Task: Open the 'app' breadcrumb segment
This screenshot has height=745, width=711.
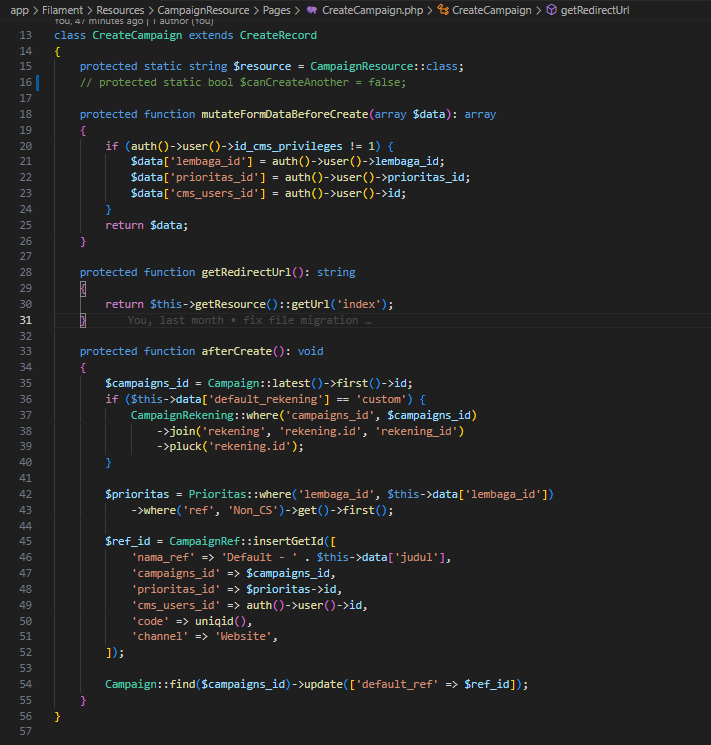Action: (19, 10)
